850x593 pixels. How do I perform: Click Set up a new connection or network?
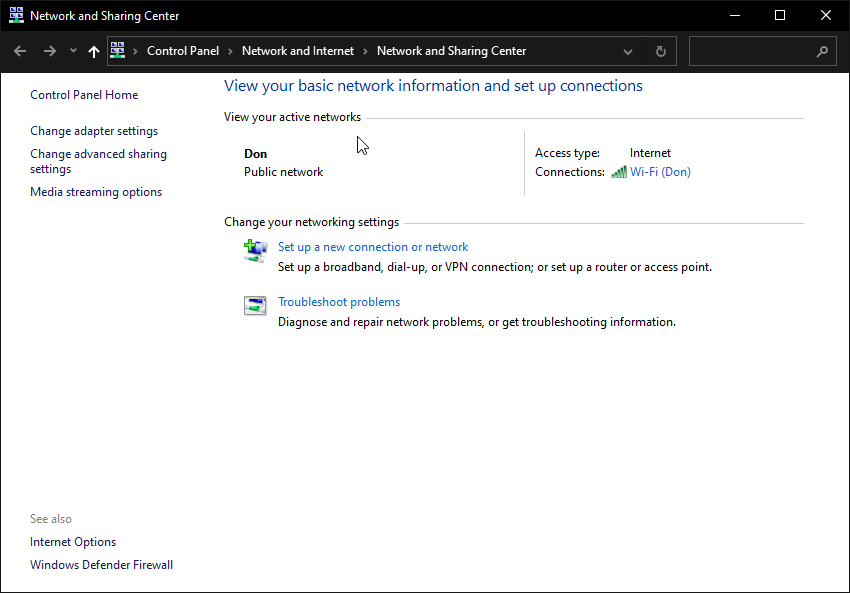[373, 247]
